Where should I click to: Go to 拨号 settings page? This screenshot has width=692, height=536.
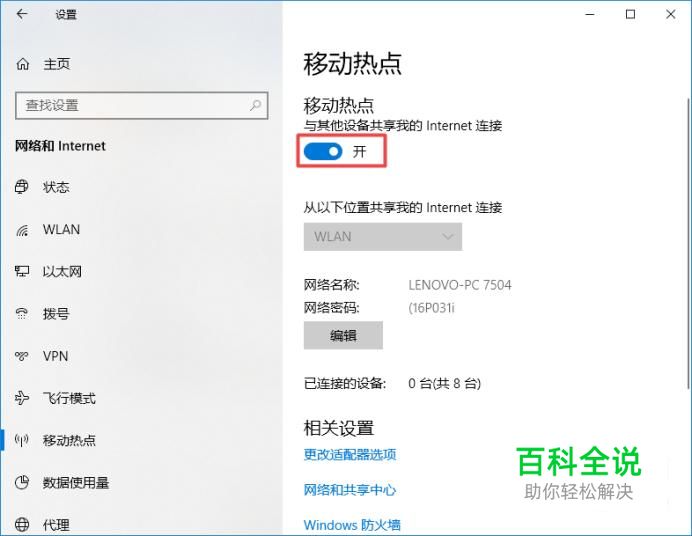click(56, 314)
